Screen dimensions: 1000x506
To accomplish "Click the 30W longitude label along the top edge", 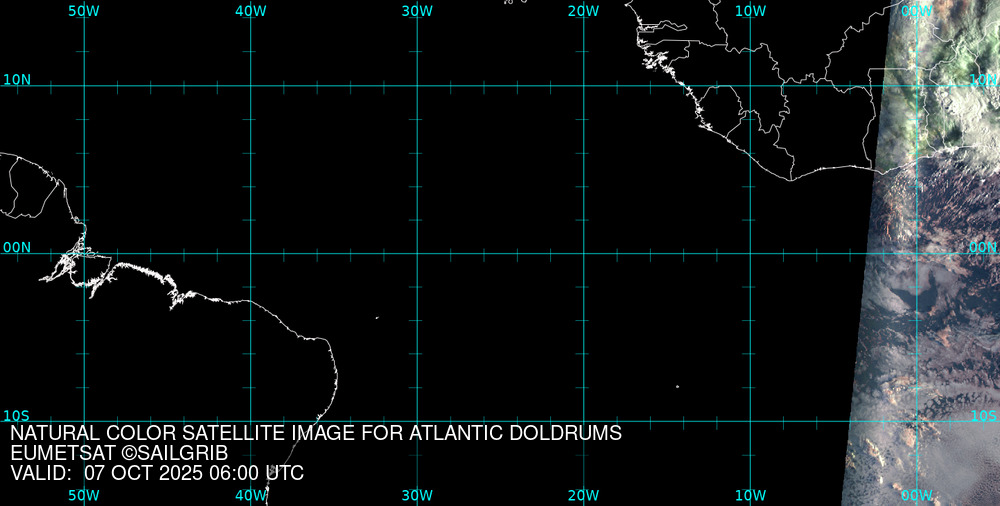I will click(417, 11).
